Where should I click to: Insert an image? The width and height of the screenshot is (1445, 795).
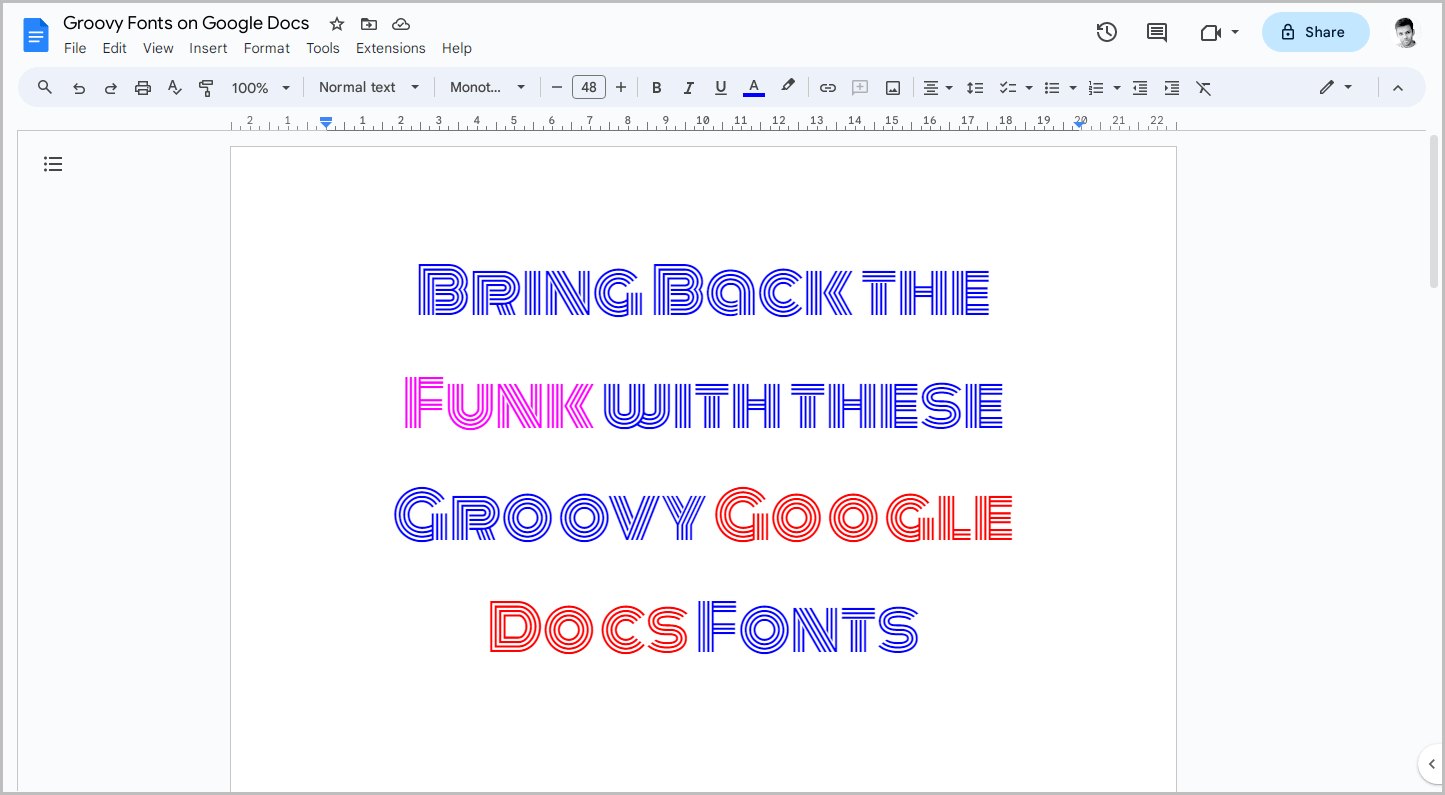coord(891,87)
